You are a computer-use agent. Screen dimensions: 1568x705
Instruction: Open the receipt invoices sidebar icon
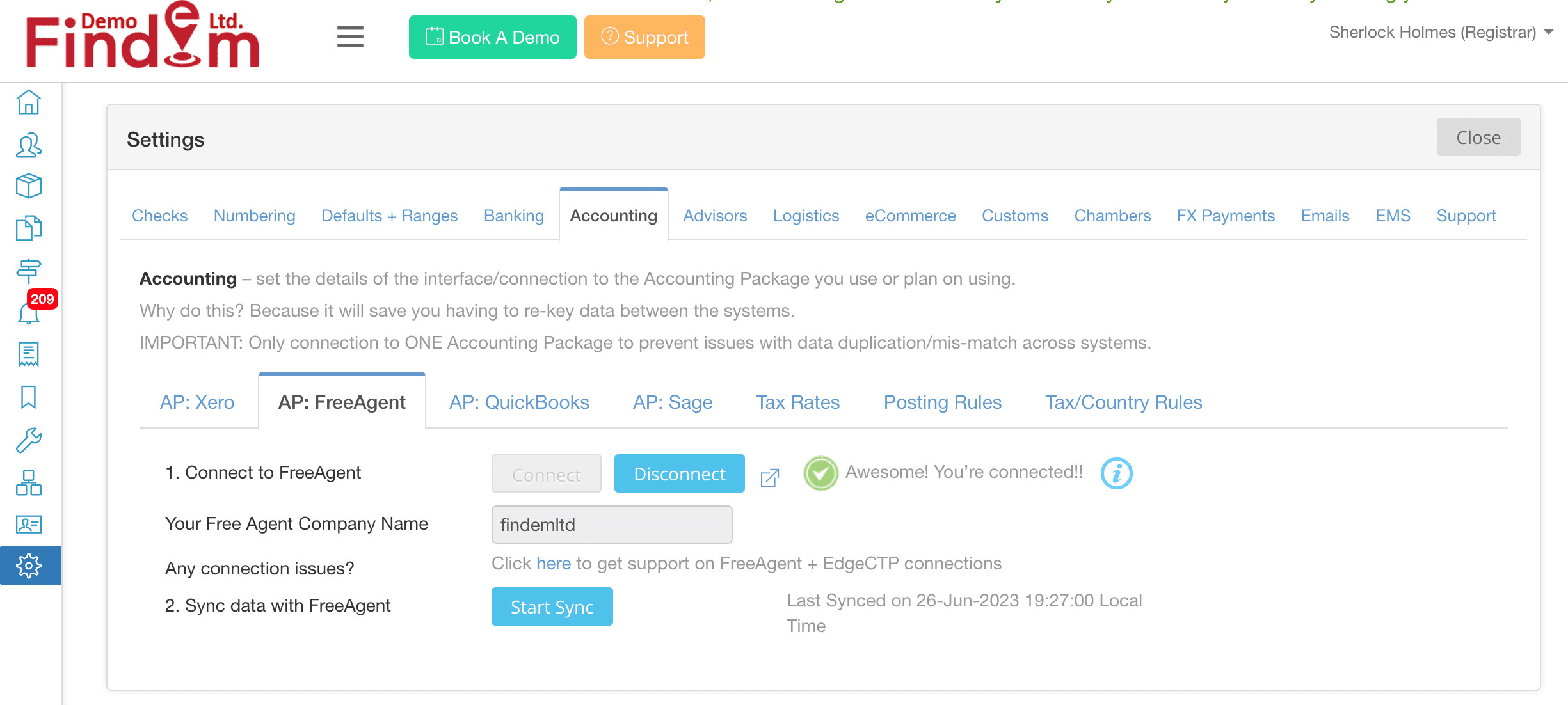(29, 354)
